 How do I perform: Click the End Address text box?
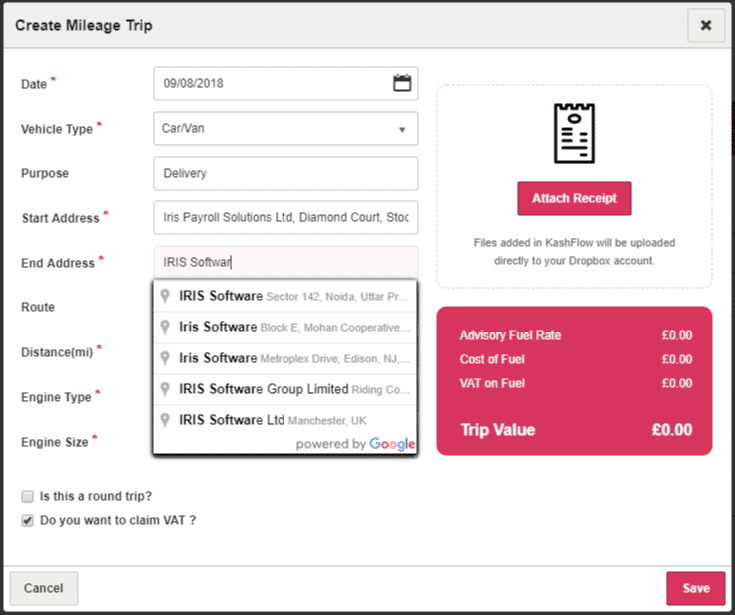coord(286,263)
